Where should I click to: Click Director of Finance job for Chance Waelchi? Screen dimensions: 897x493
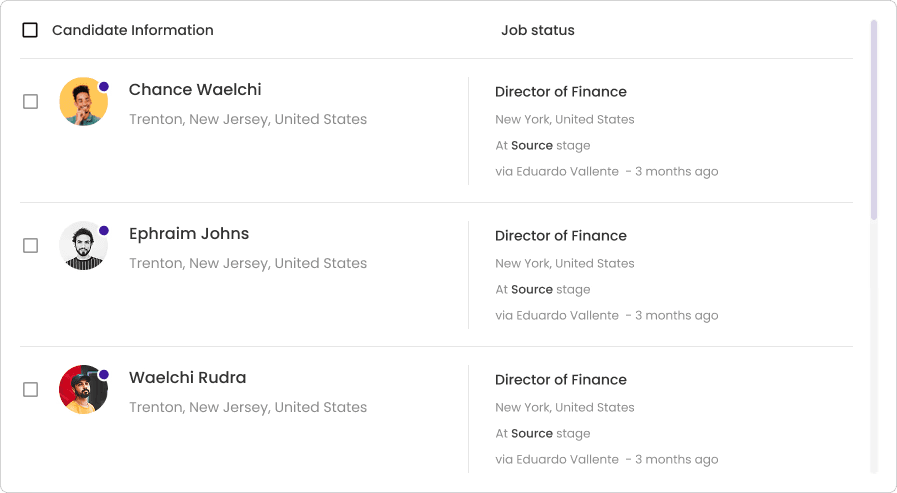point(561,92)
